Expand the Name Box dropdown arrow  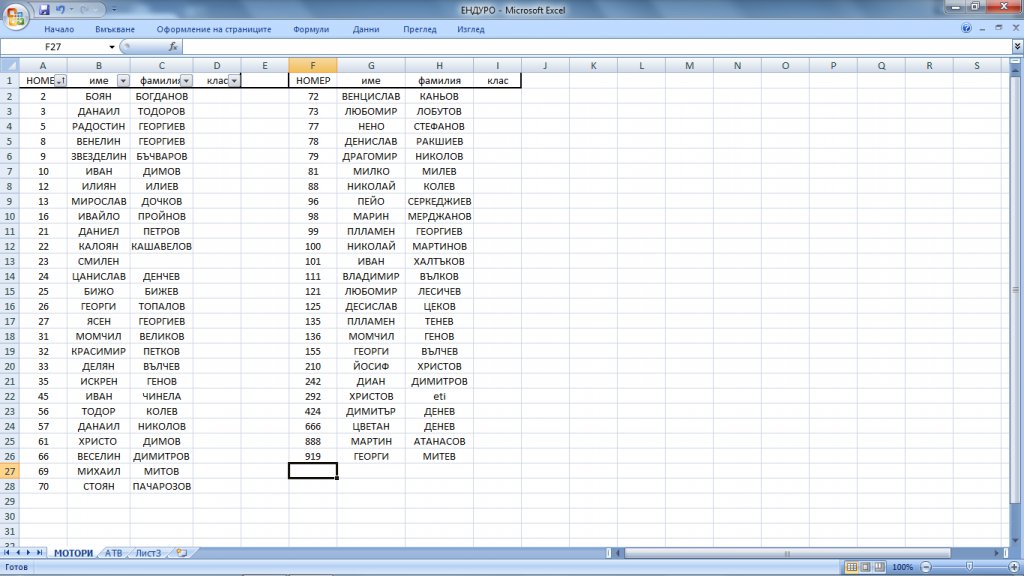tap(112, 47)
